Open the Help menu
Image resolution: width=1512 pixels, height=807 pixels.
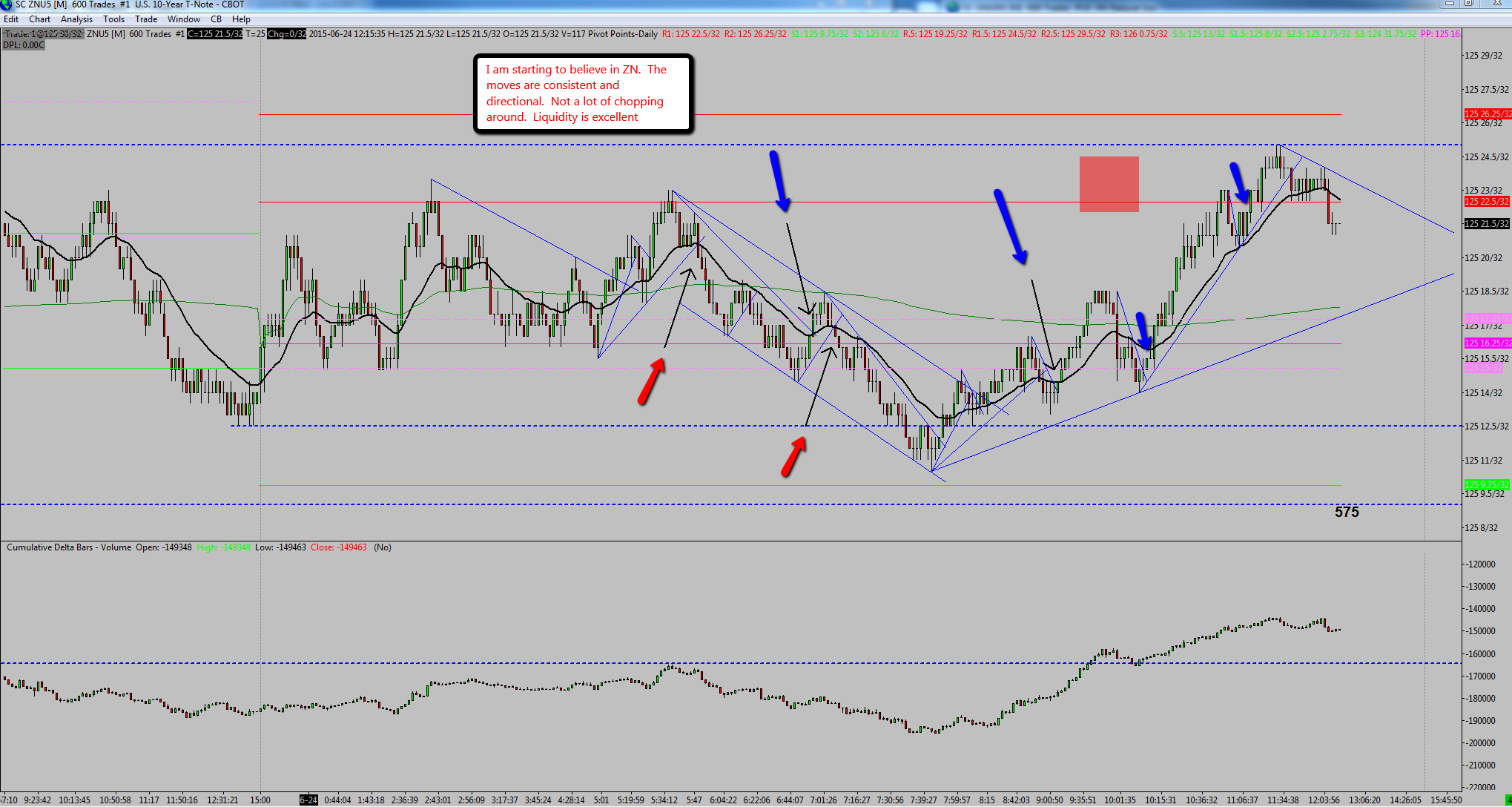click(x=241, y=19)
